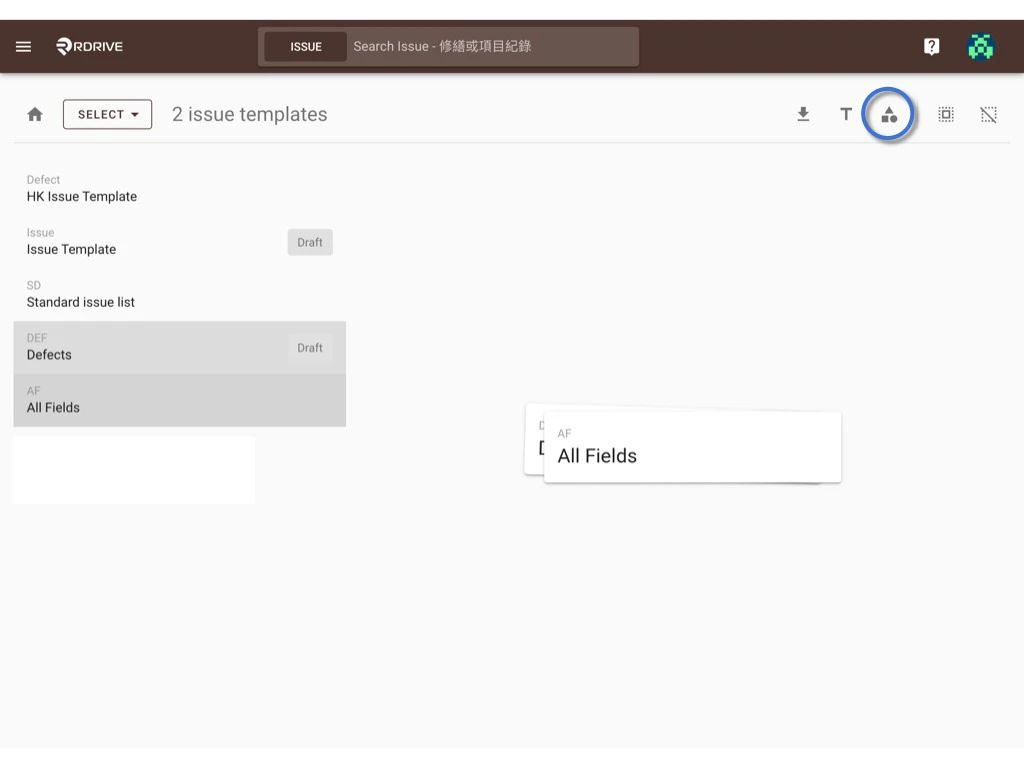This screenshot has width=1024, height=768.
Task: Click the RDrive logo
Action: click(x=89, y=46)
